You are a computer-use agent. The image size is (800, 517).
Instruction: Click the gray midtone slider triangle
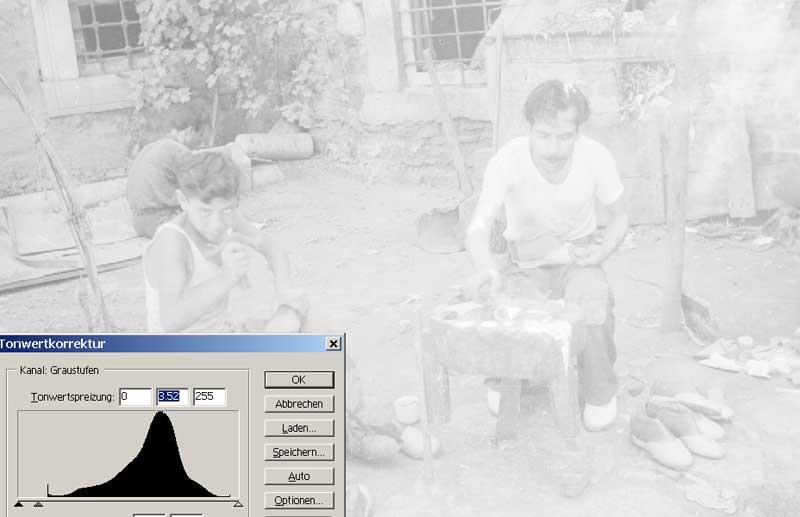38,504
